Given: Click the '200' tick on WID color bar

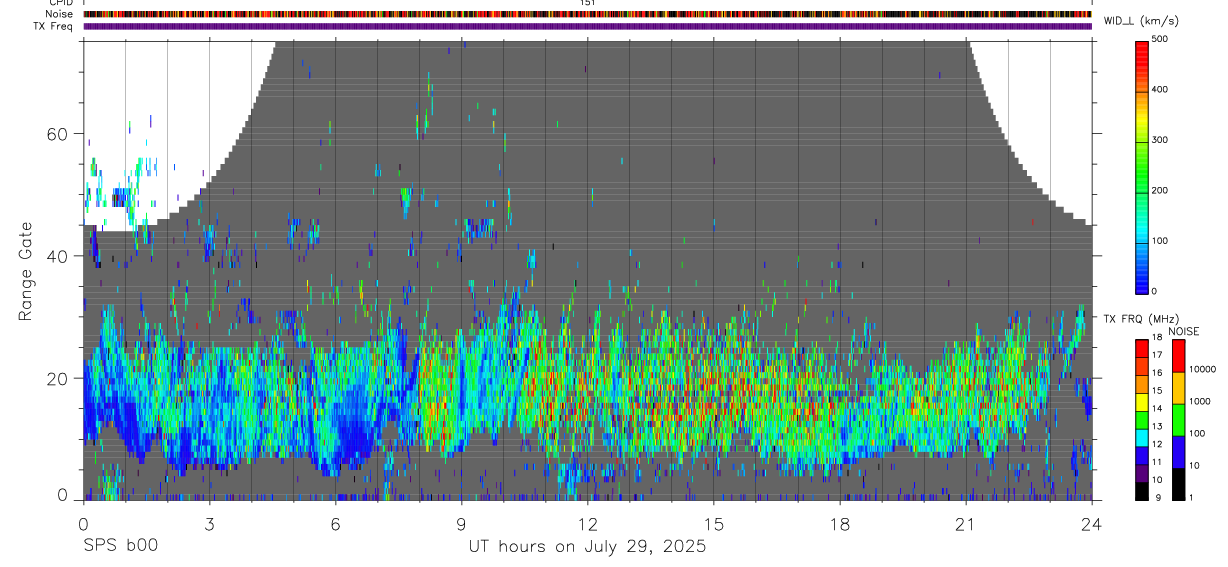Looking at the screenshot, I should pos(1160,189).
